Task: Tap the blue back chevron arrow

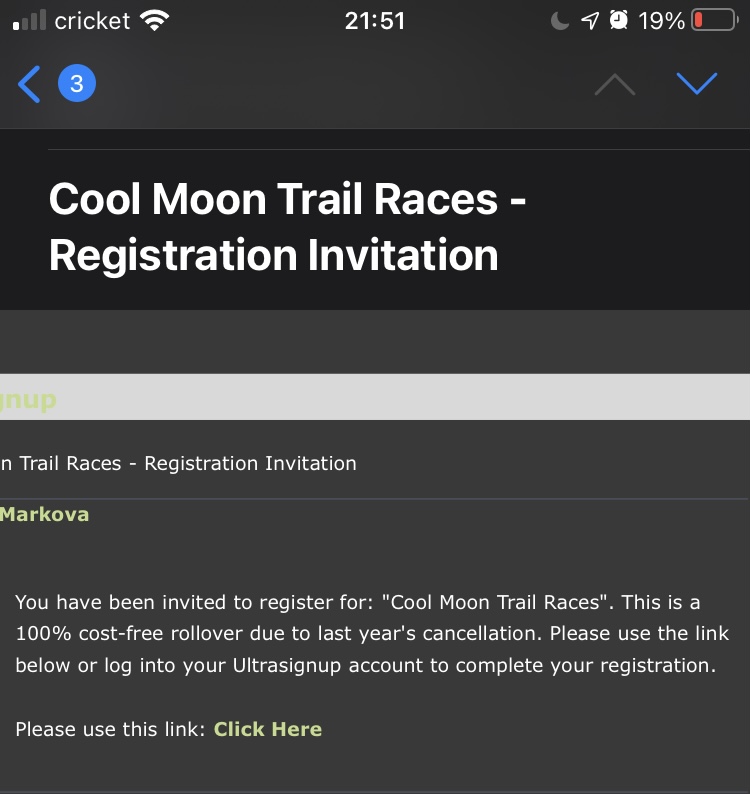Action: point(30,85)
